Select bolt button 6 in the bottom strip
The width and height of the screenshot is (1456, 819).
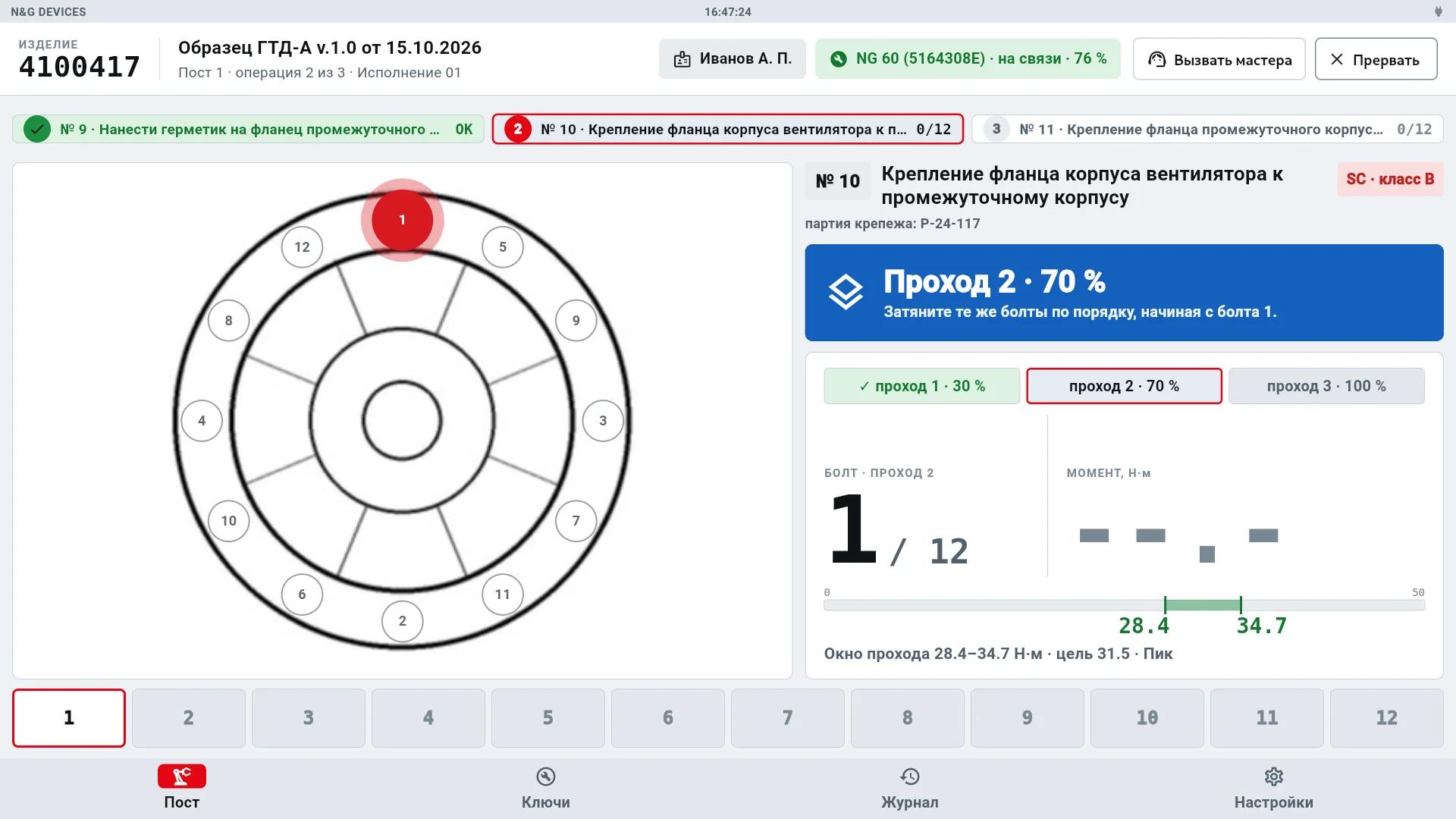click(668, 718)
